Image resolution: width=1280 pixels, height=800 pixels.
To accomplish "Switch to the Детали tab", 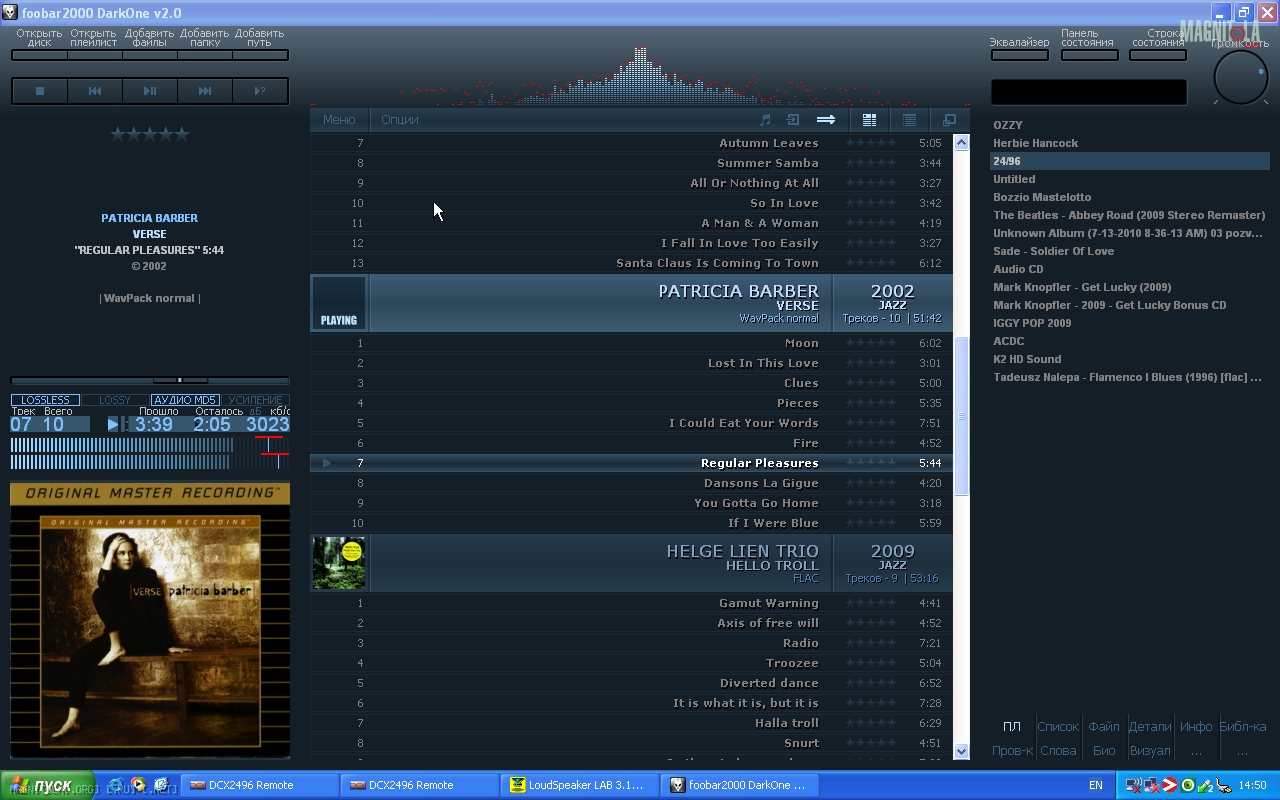I will coord(1150,727).
